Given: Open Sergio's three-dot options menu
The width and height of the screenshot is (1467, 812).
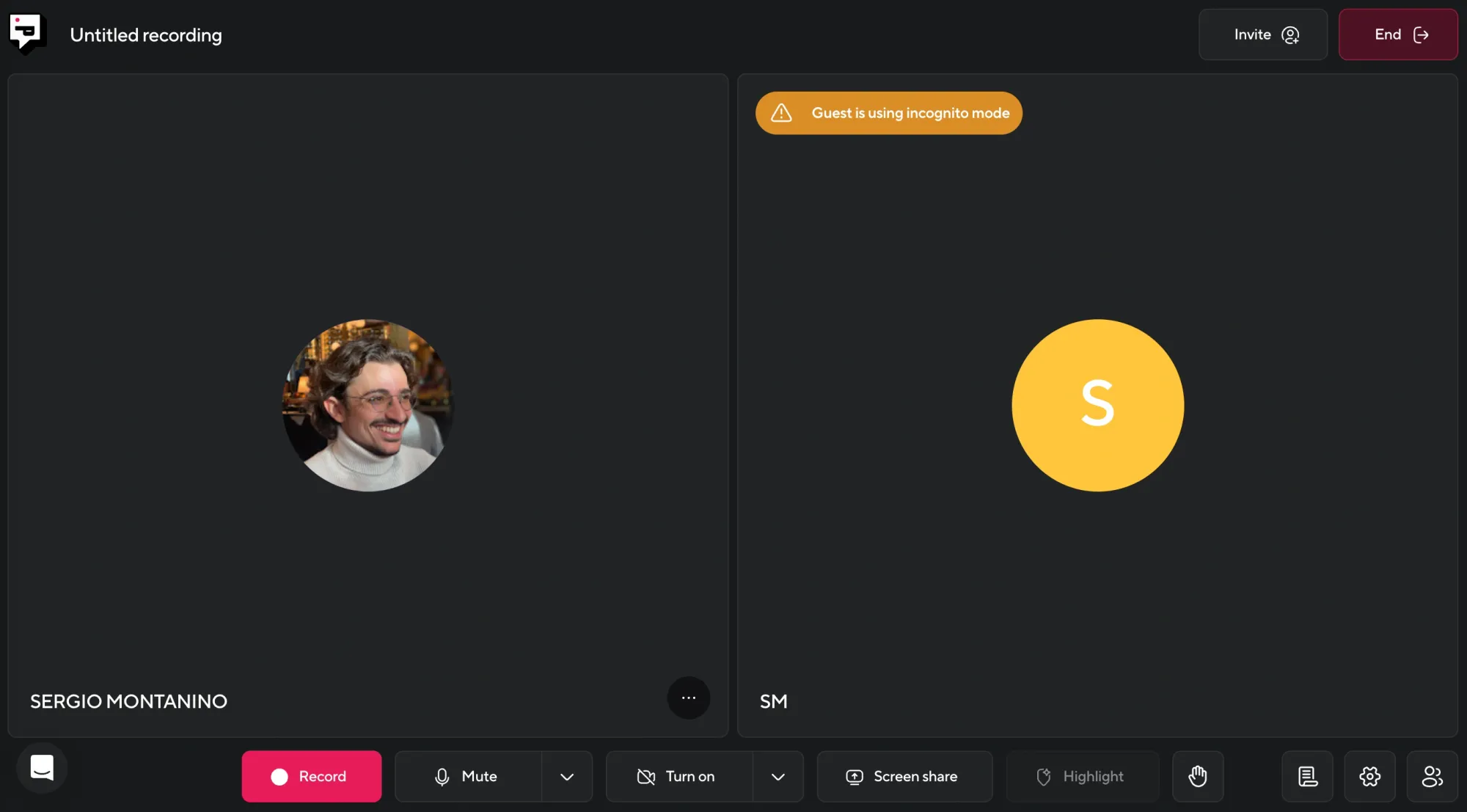Looking at the screenshot, I should tap(688, 698).
